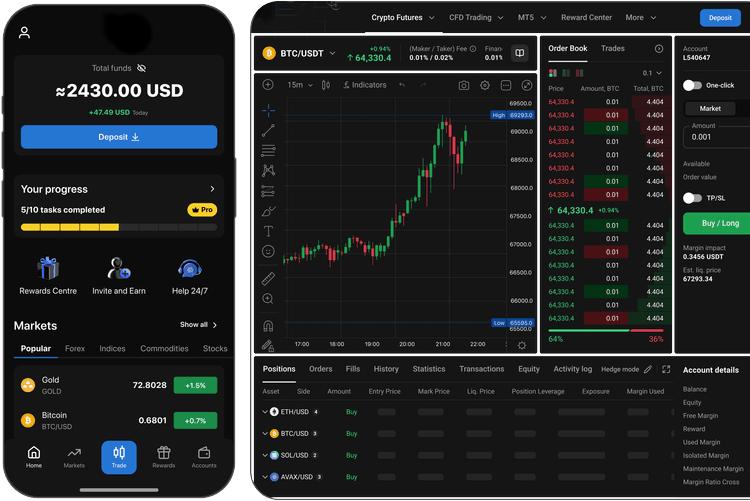Select the ruler measure tool
750x501 pixels.
(x=268, y=278)
